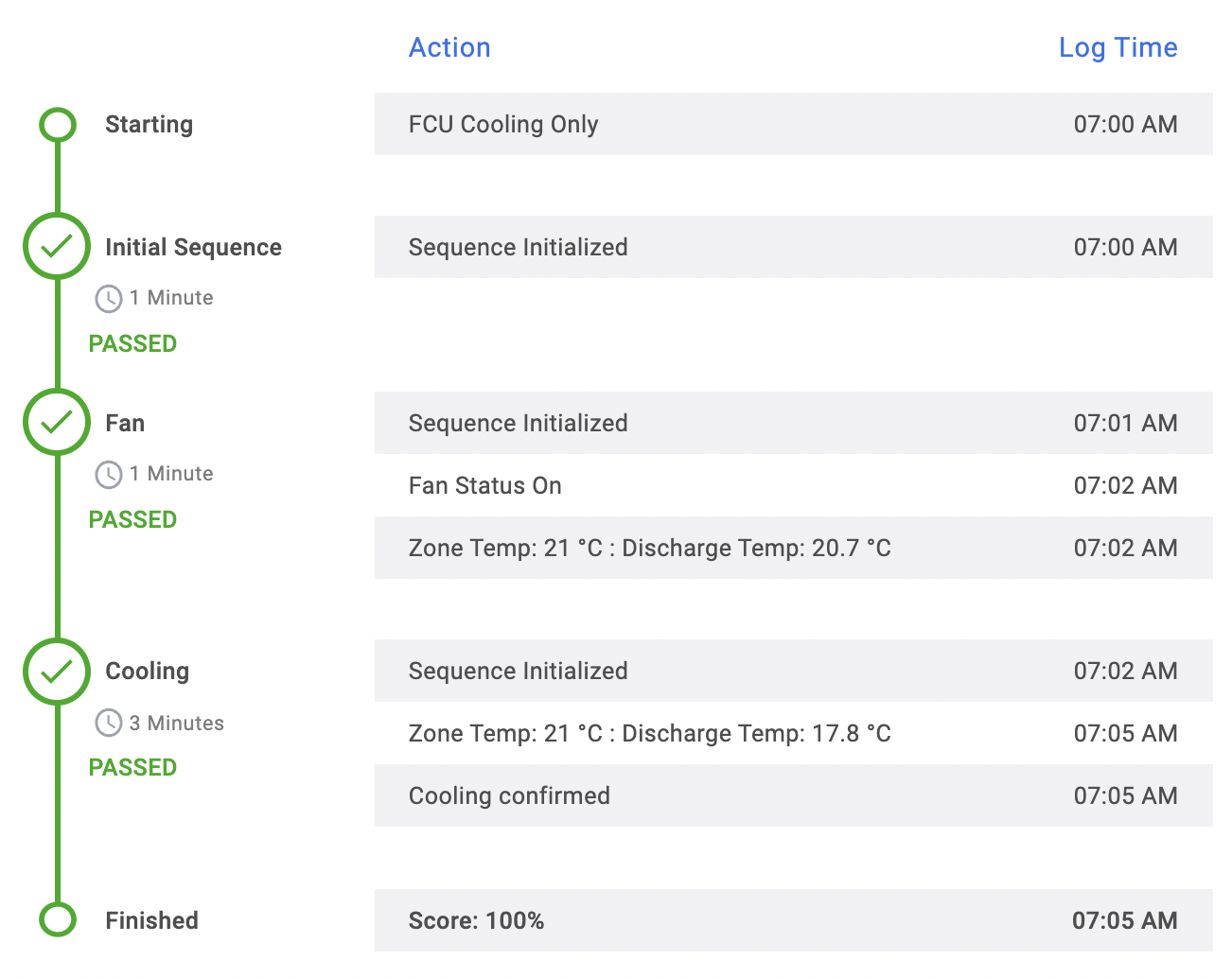Image resolution: width=1232 pixels, height=978 pixels.
Task: Click the clock icon beside 3 Minutes
Action: [x=109, y=724]
